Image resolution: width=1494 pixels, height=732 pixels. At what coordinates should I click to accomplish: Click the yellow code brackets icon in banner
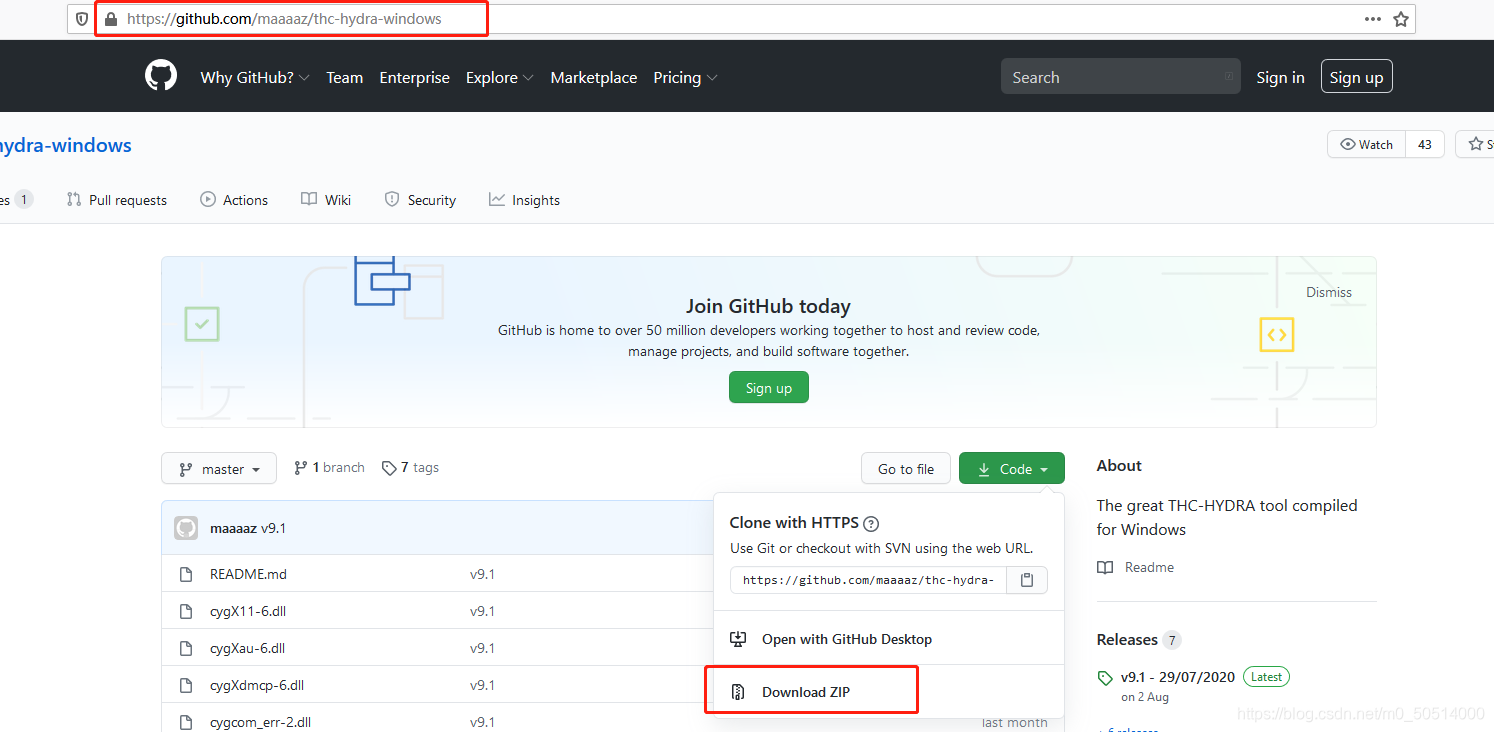click(1276, 335)
